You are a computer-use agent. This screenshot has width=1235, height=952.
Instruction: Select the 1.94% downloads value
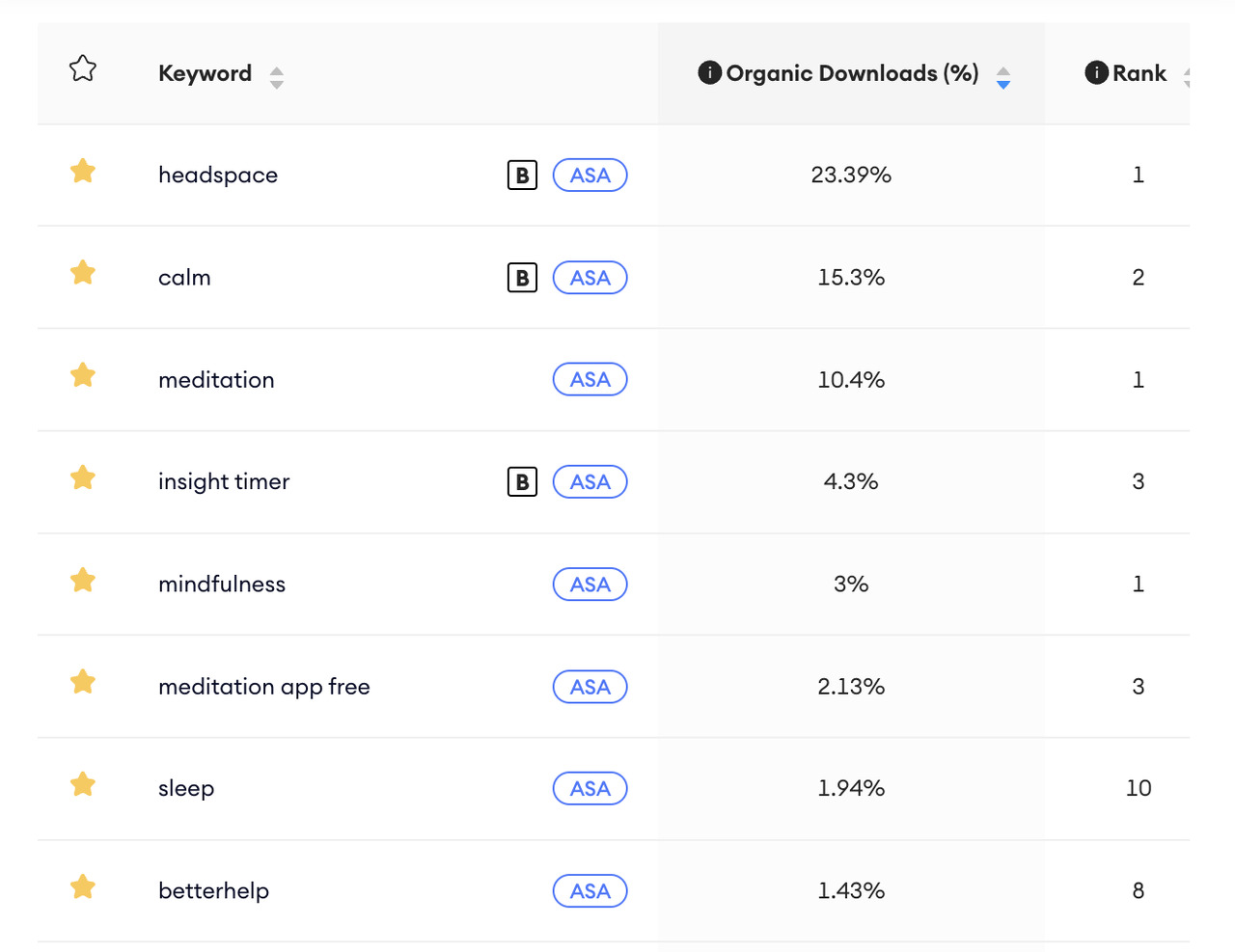(x=851, y=788)
